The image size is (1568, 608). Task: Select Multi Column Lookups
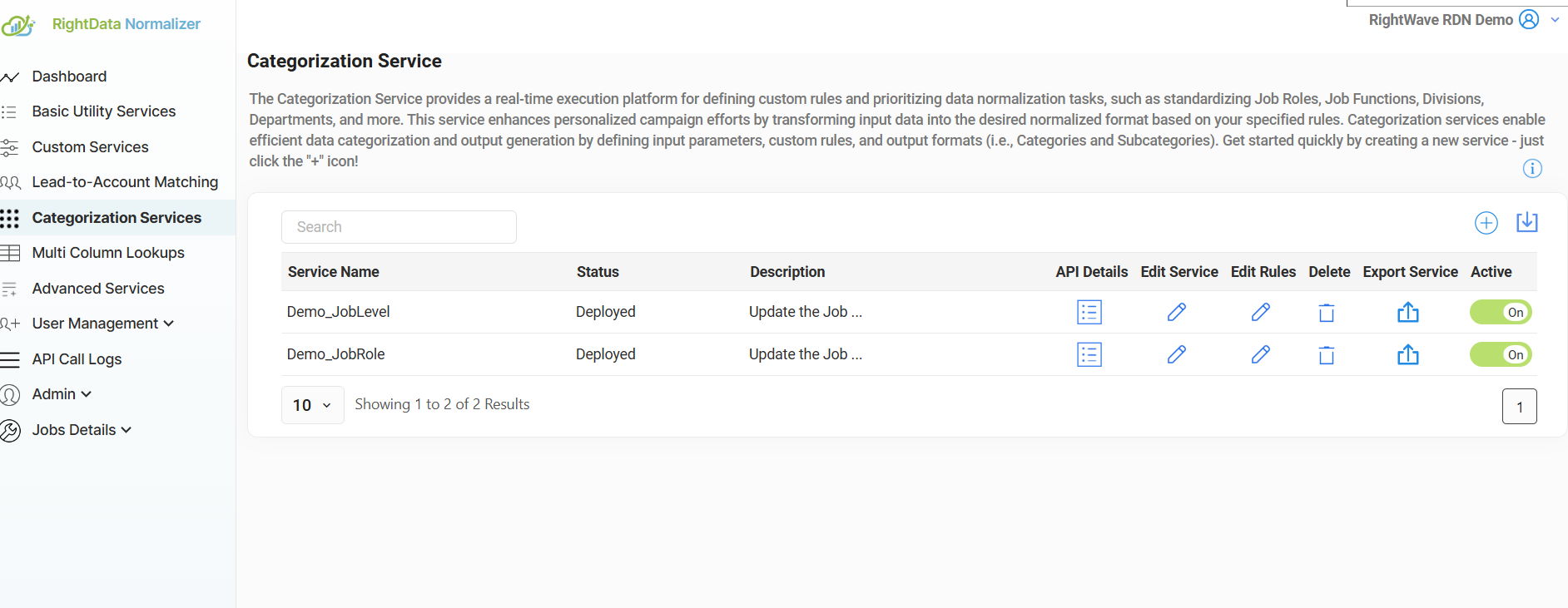coord(108,253)
